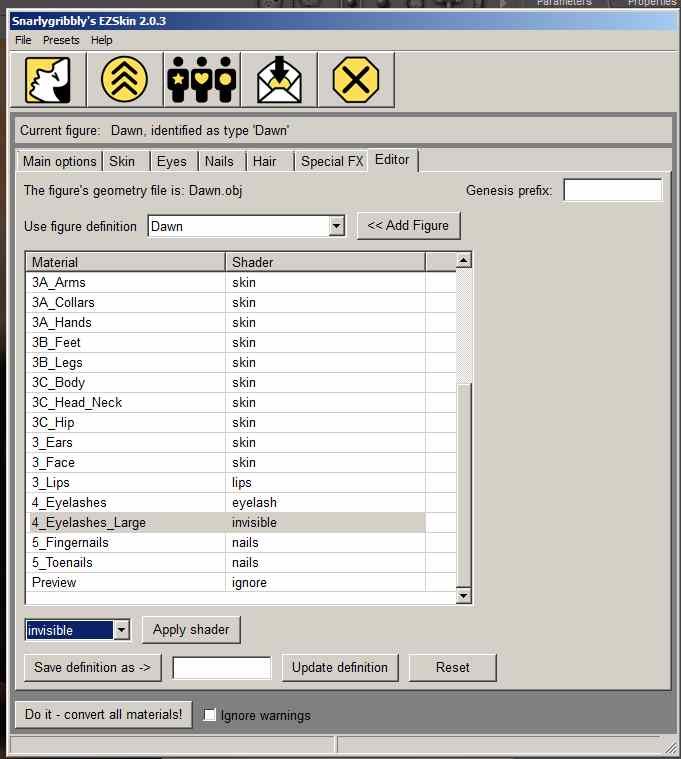Image resolution: width=681 pixels, height=759 pixels.
Task: Select the Editor tab
Action: [392, 160]
